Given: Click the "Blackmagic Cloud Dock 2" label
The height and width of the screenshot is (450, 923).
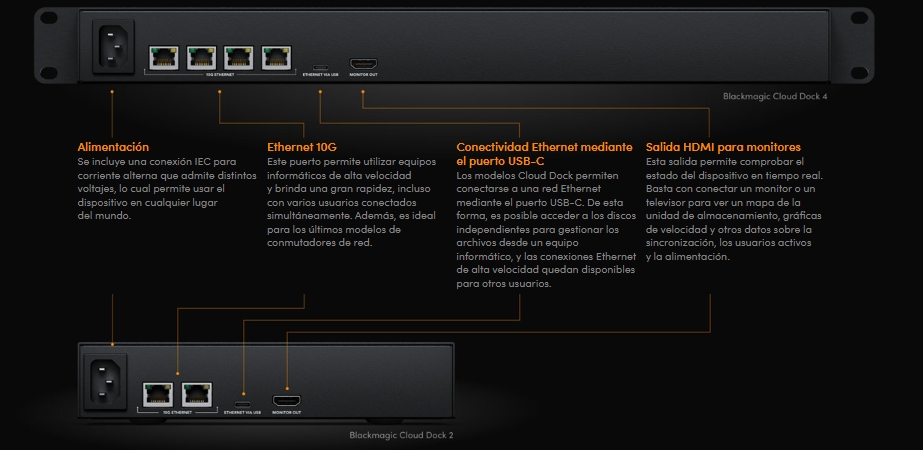Looking at the screenshot, I should [401, 435].
